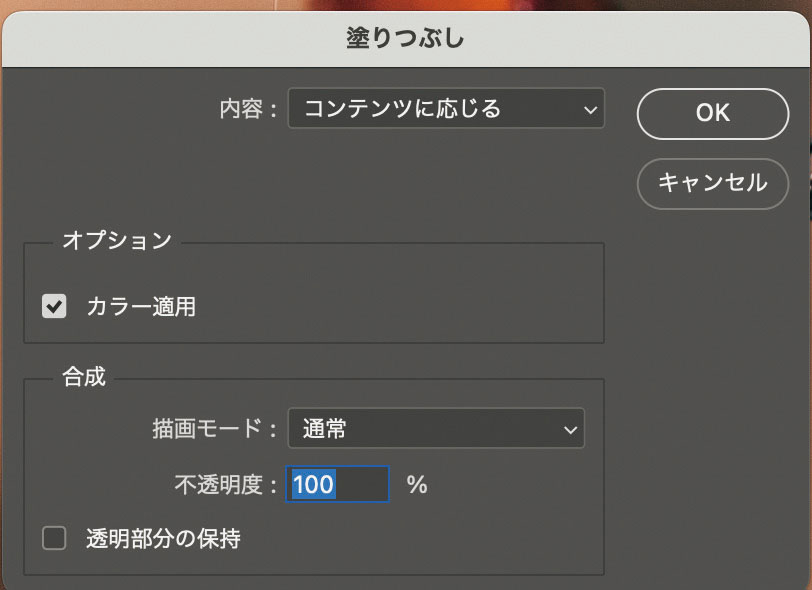Click the chevron arrow of the 内容 dropdown
Viewport: 812px width, 590px height.
coord(590,110)
